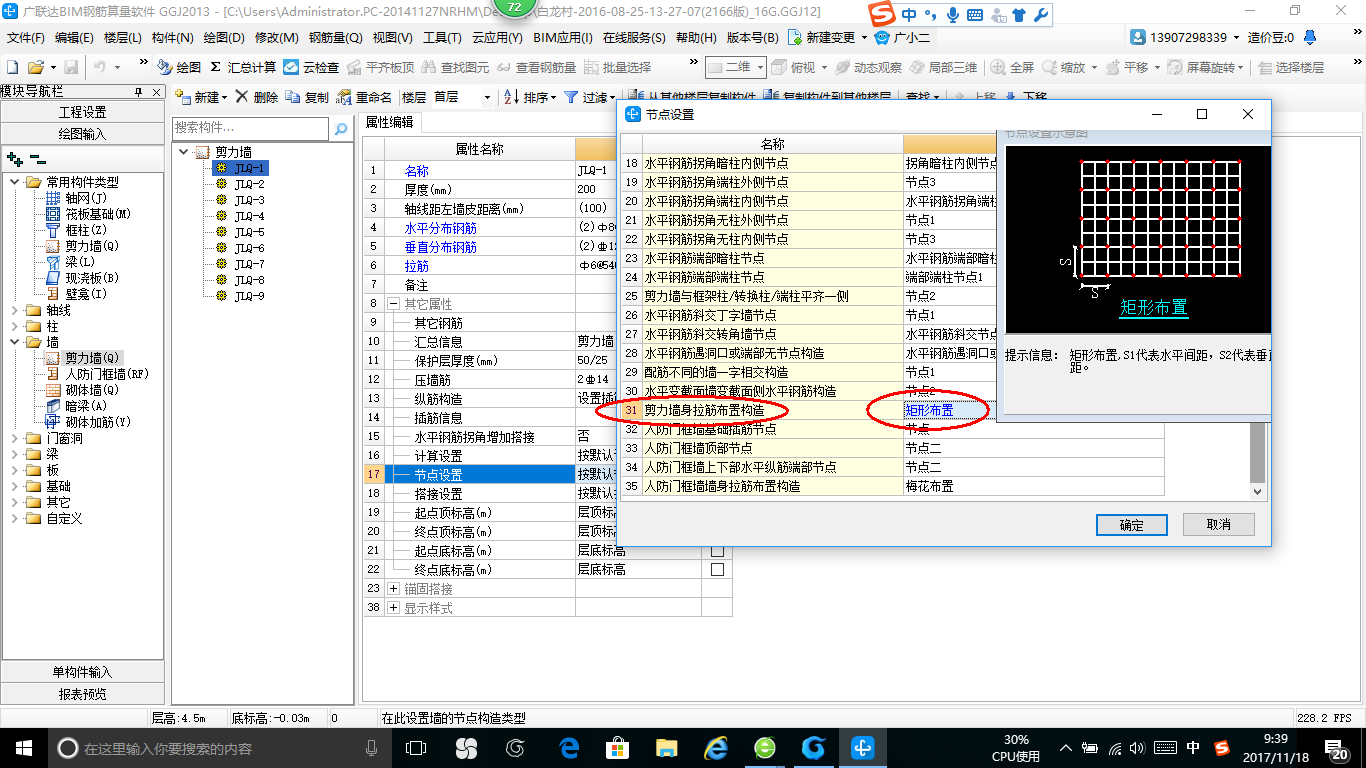This screenshot has height=768, width=1366.
Task: Click 工程设置 navigation button
Action: click(x=82, y=112)
